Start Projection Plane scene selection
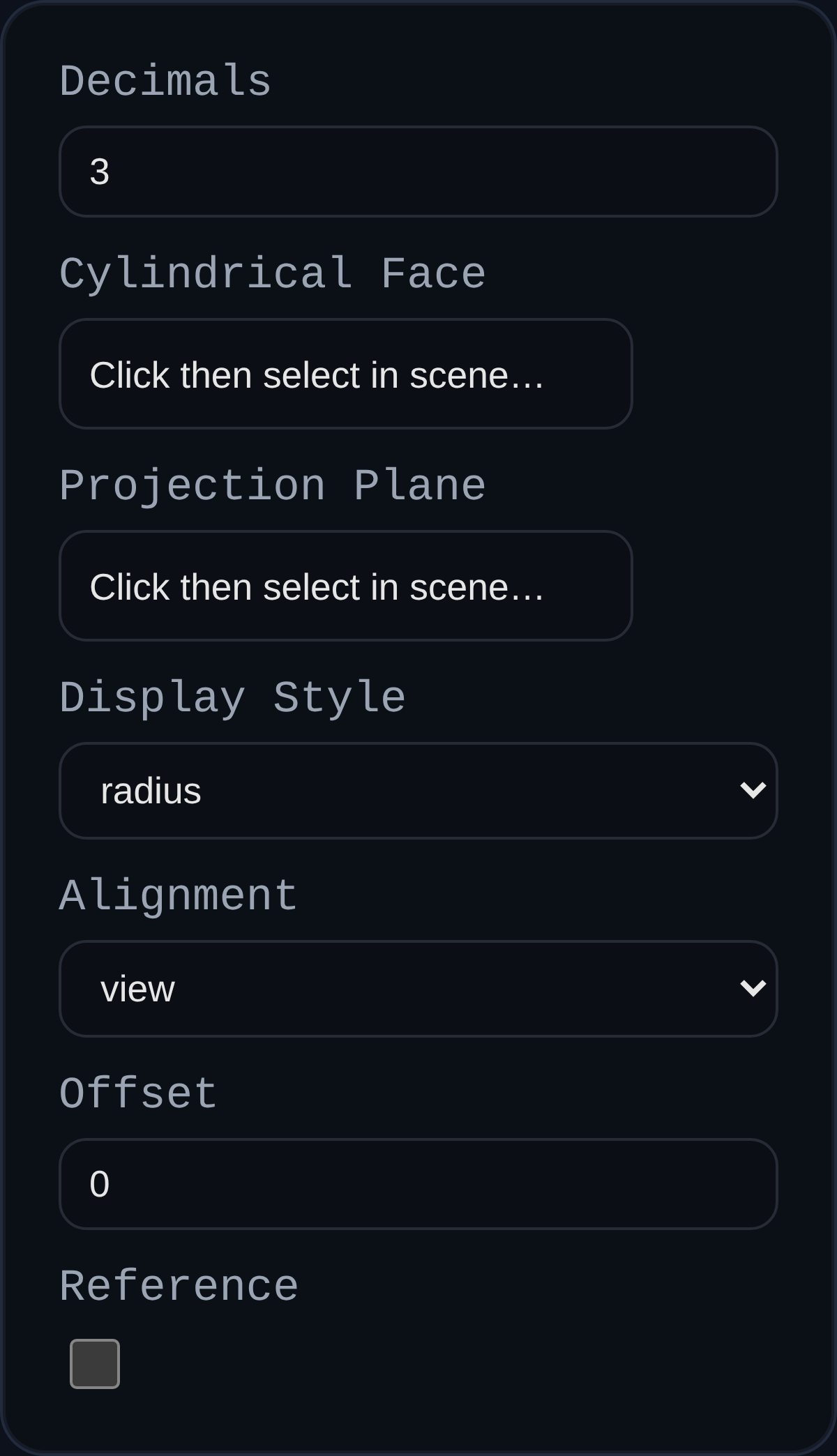 (x=347, y=586)
